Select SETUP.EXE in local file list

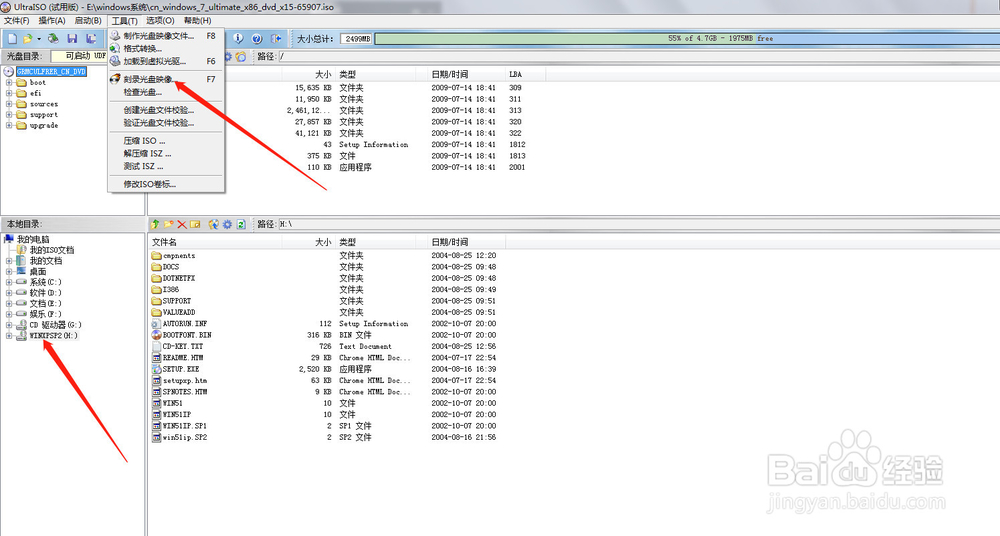(x=181, y=369)
